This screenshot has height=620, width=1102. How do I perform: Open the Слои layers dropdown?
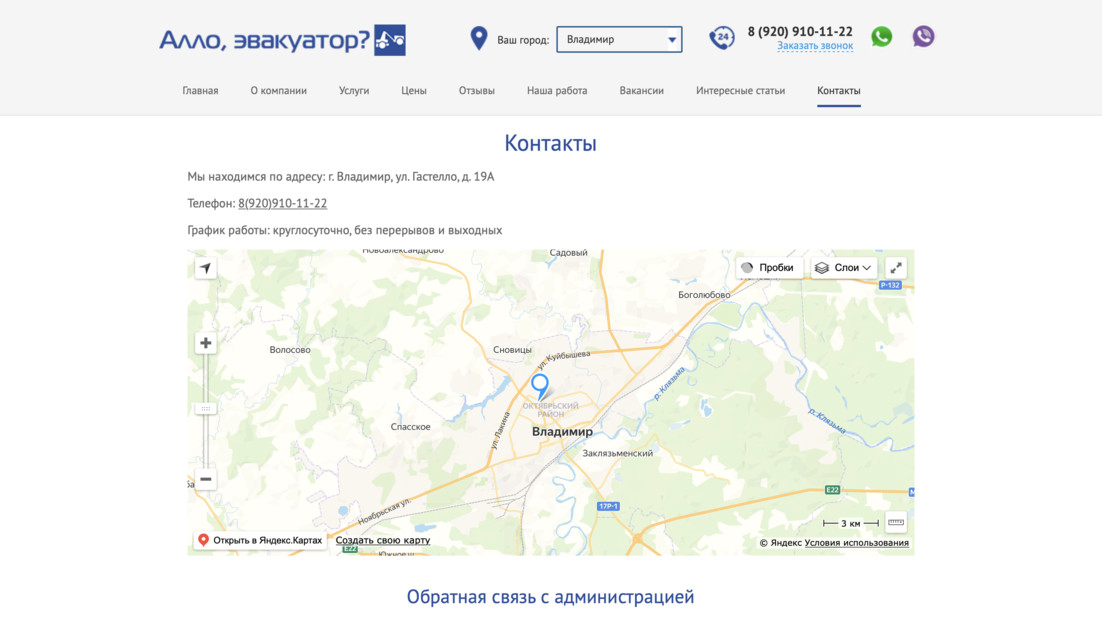843,268
